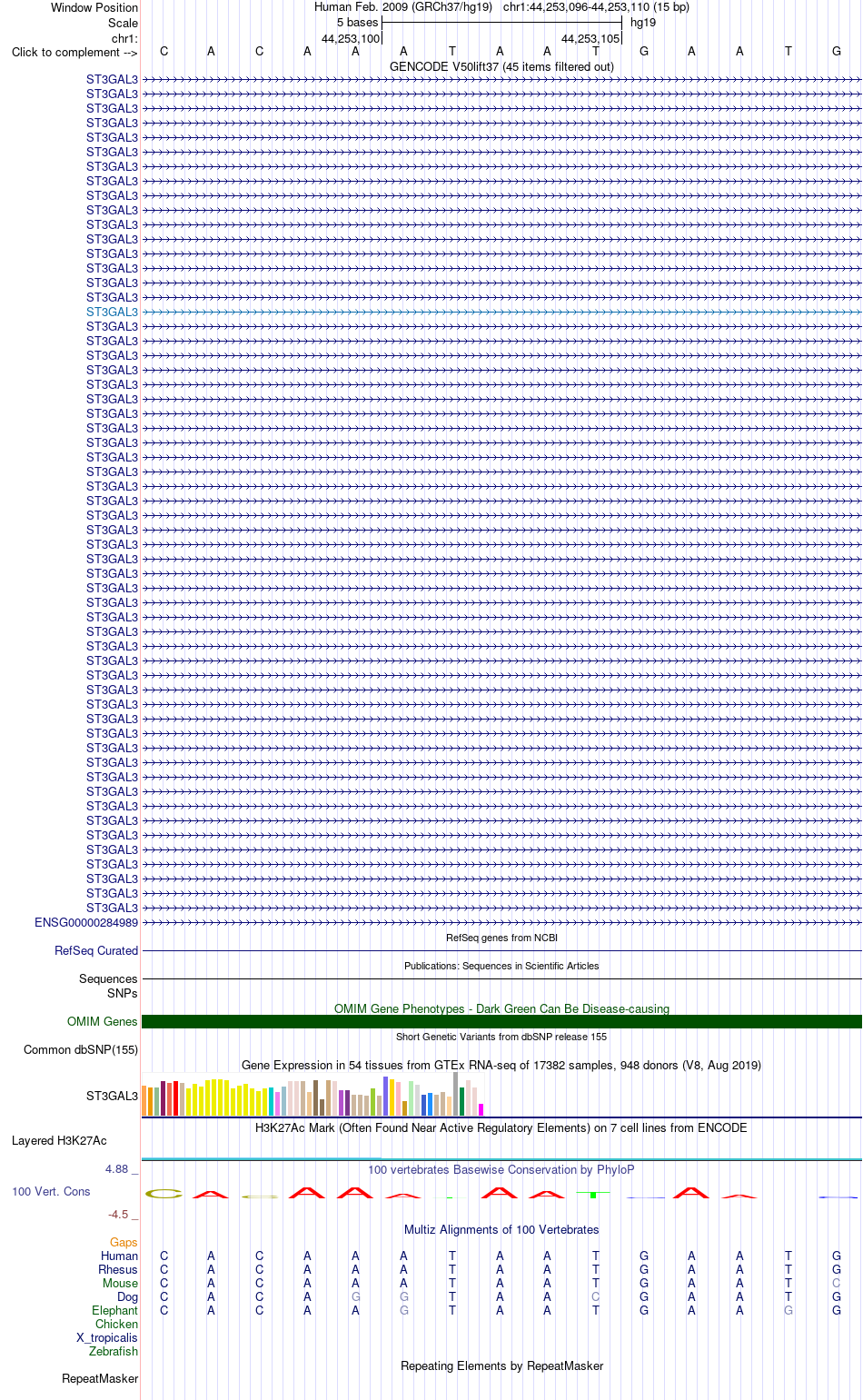The width and height of the screenshot is (863, 1400).
Task: Select the Dog species row label
Action: click(x=127, y=1296)
